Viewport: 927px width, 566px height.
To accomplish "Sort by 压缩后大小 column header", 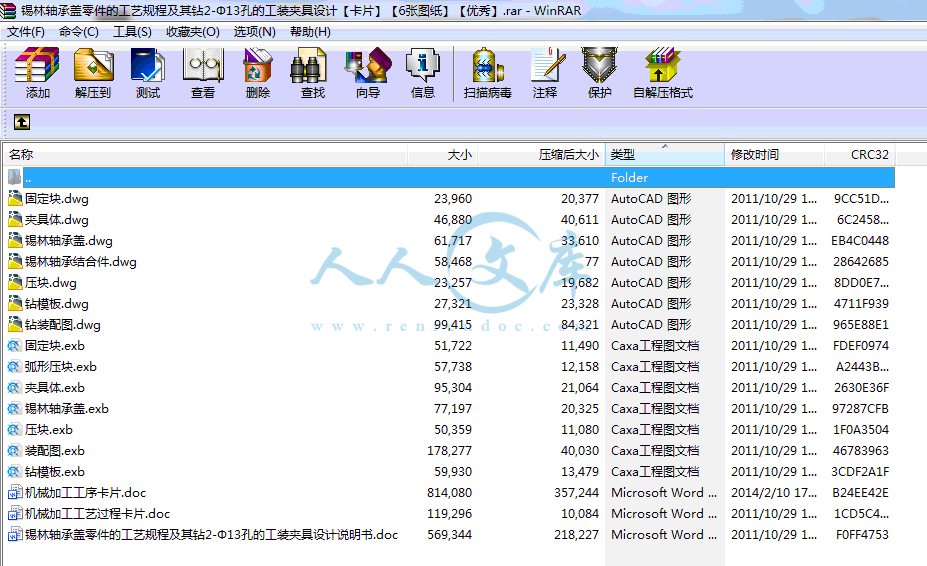I will (542, 154).
